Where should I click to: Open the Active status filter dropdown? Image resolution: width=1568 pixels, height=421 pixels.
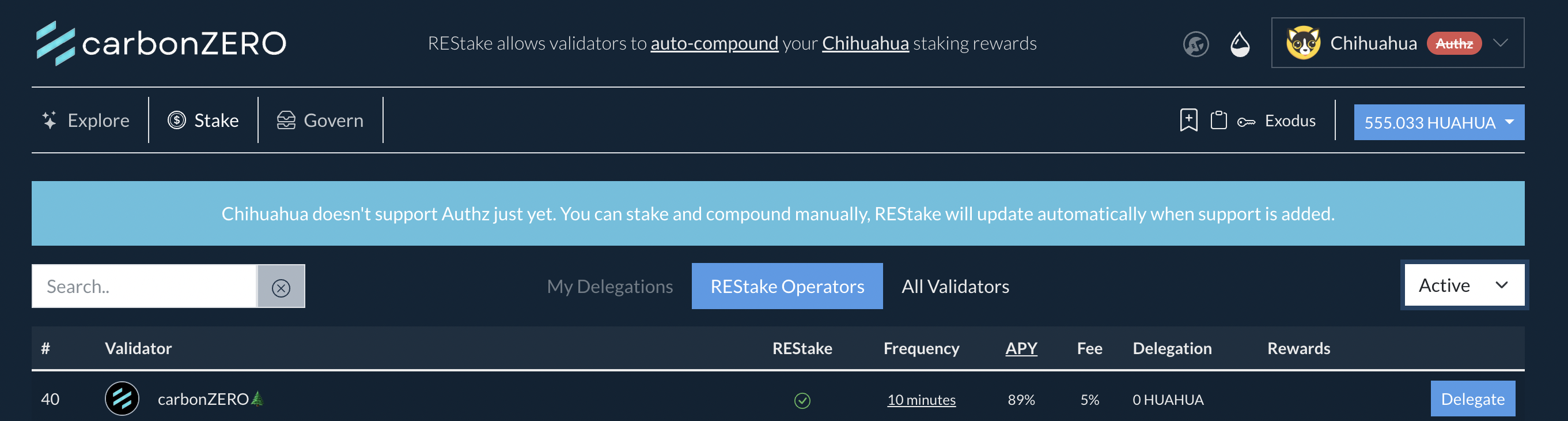1463,285
